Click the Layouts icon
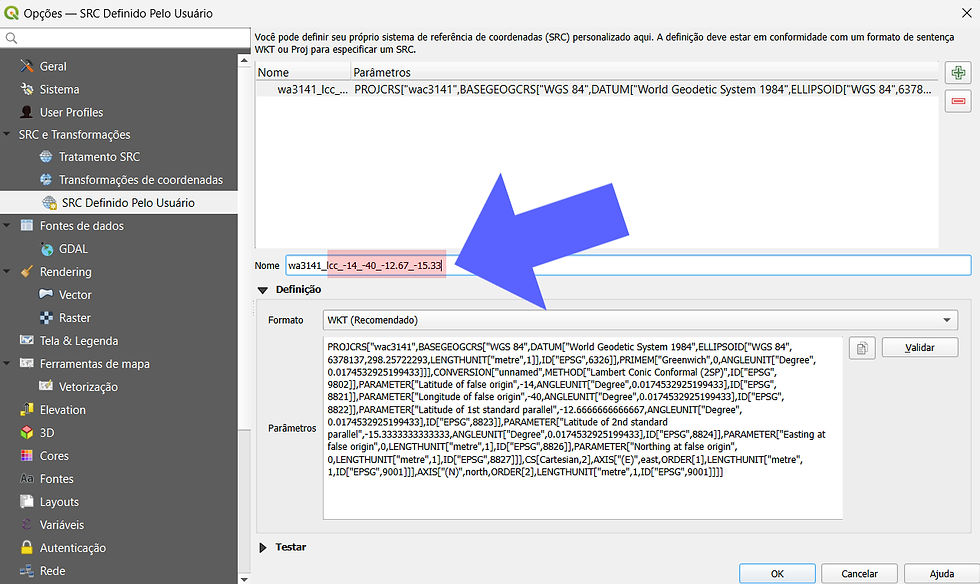980x584 pixels. (x=26, y=501)
